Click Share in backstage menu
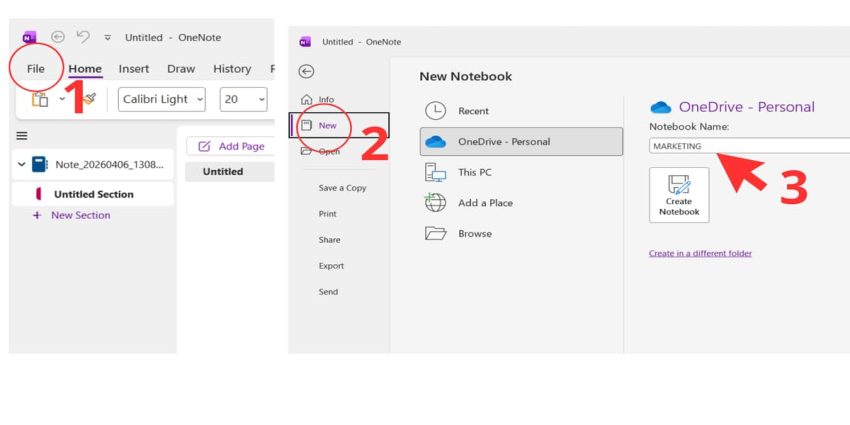 (330, 240)
